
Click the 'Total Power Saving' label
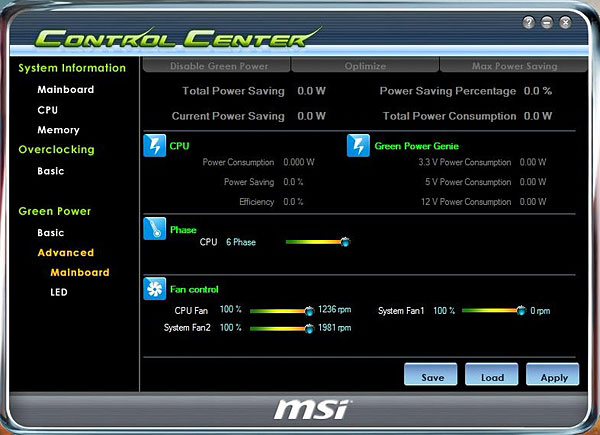[233, 91]
